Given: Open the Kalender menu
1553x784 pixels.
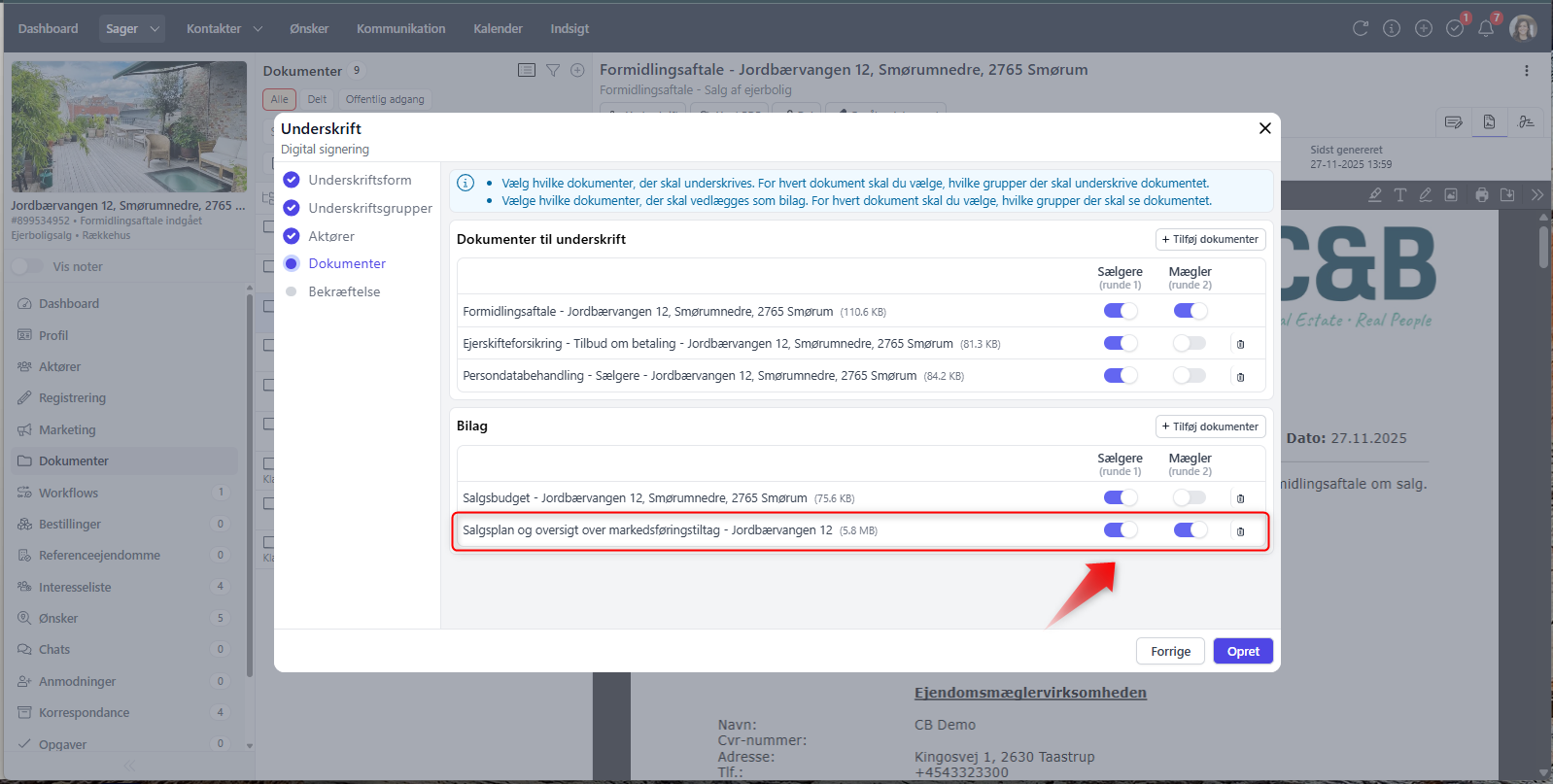Looking at the screenshot, I should click(x=498, y=29).
